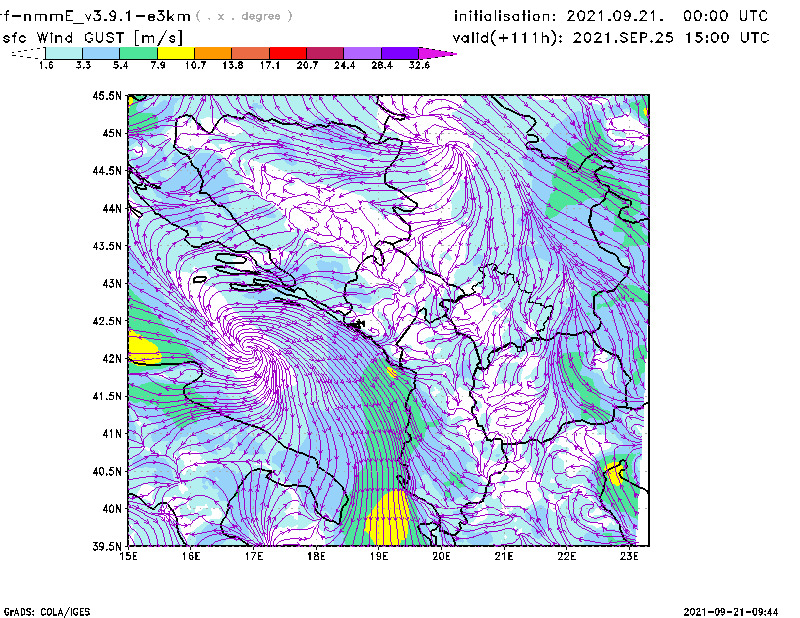This screenshot has width=800, height=618.
Task: Click the '43N' latitude label
Action: pyautogui.click(x=112, y=283)
